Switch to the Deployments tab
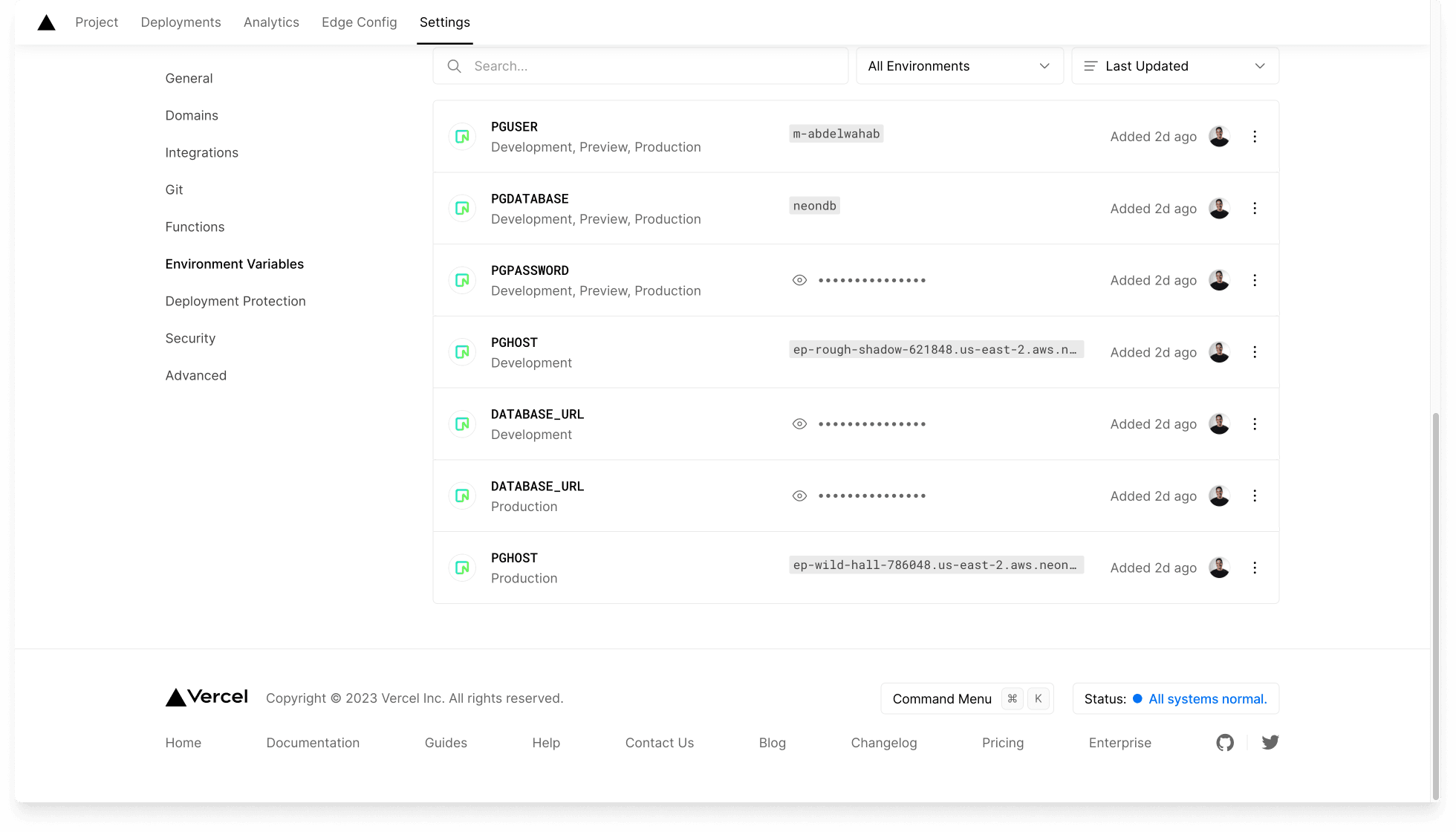Screen dimensions: 1456x832 click(181, 22)
